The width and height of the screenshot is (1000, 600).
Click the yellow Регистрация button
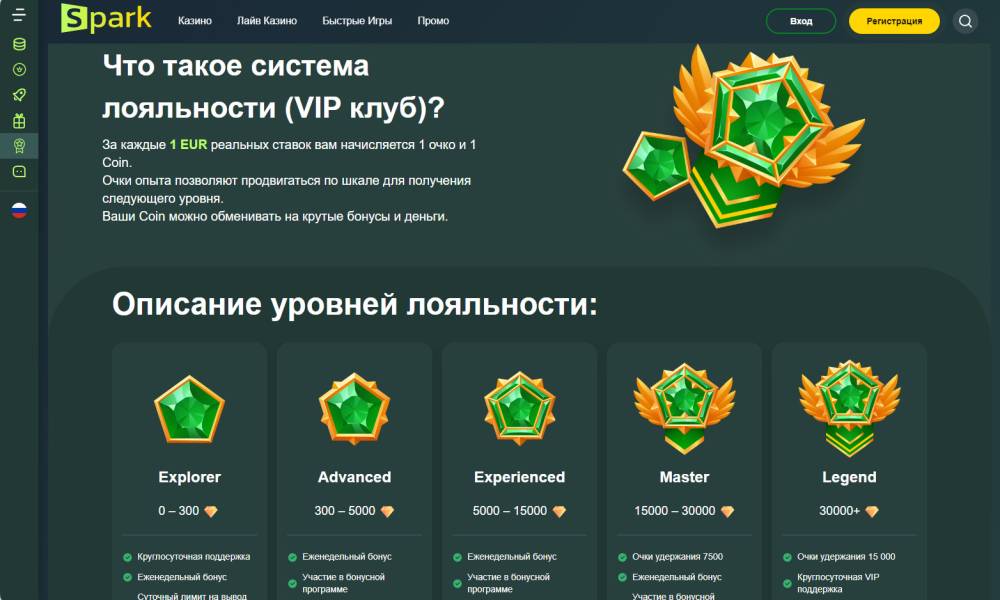tap(893, 21)
